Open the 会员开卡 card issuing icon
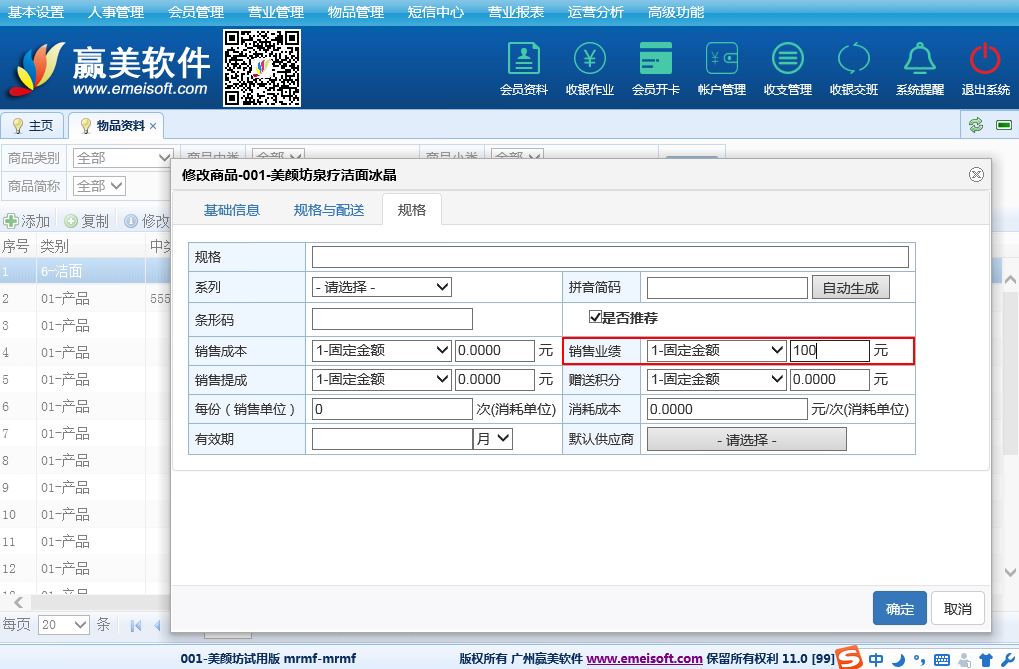Image resolution: width=1019 pixels, height=669 pixels. tap(655, 60)
